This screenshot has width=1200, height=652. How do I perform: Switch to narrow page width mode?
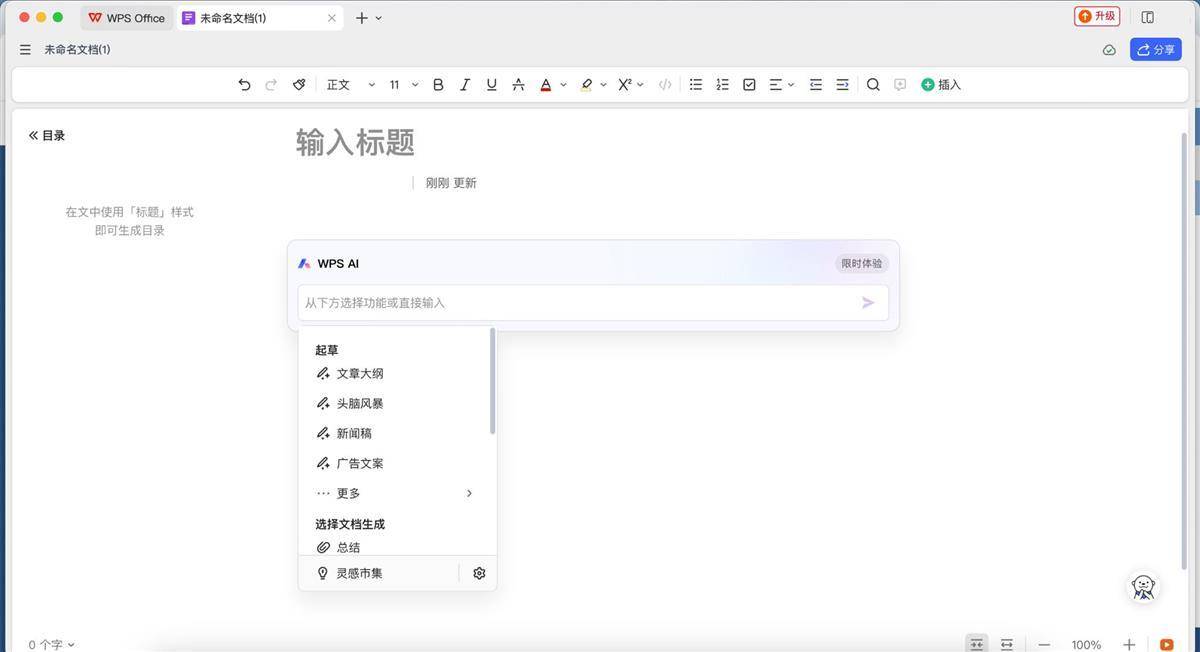tap(977, 644)
